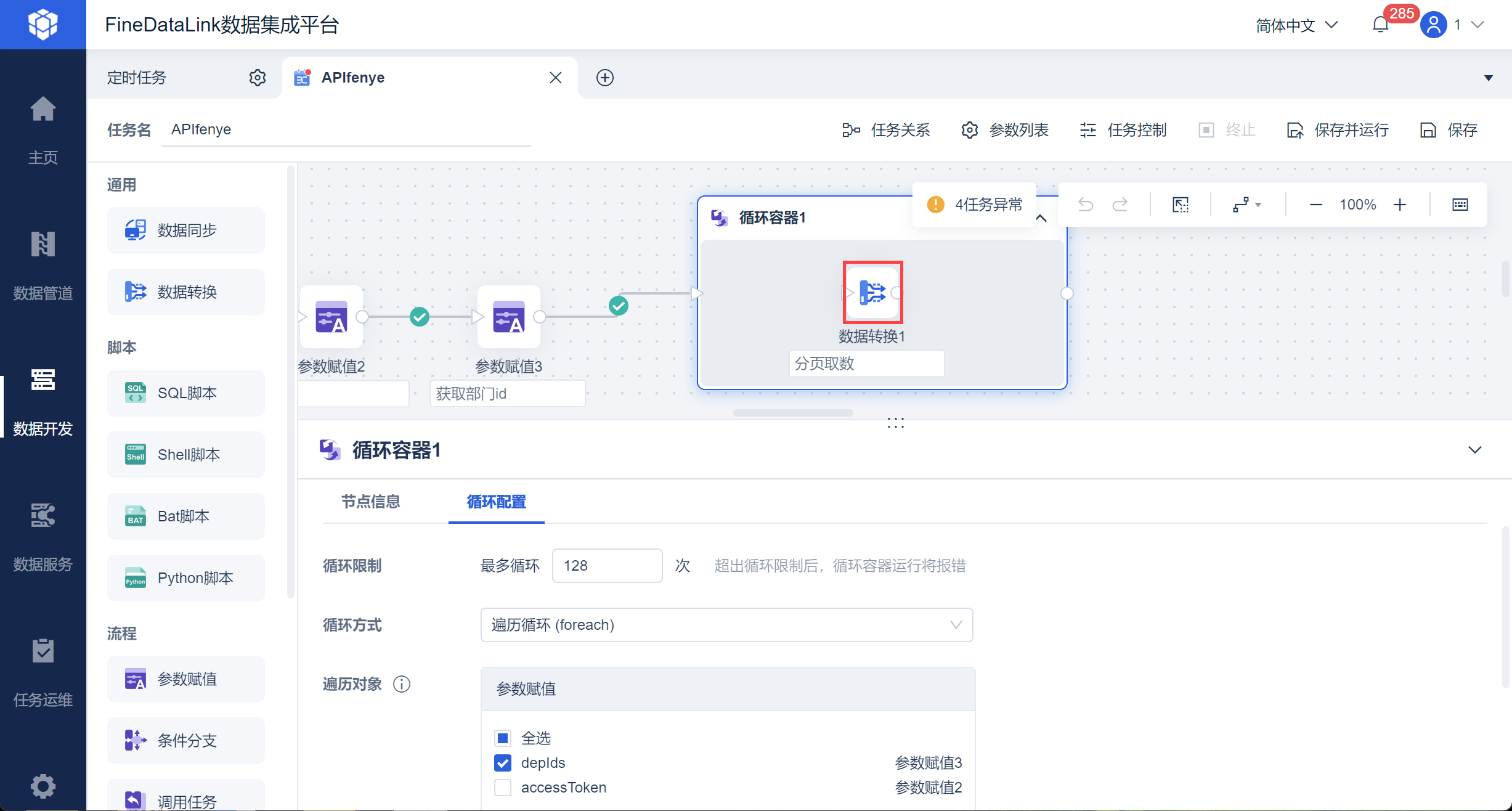Click the 最多循环 count input field
The height and width of the screenshot is (811, 1512).
[607, 566]
